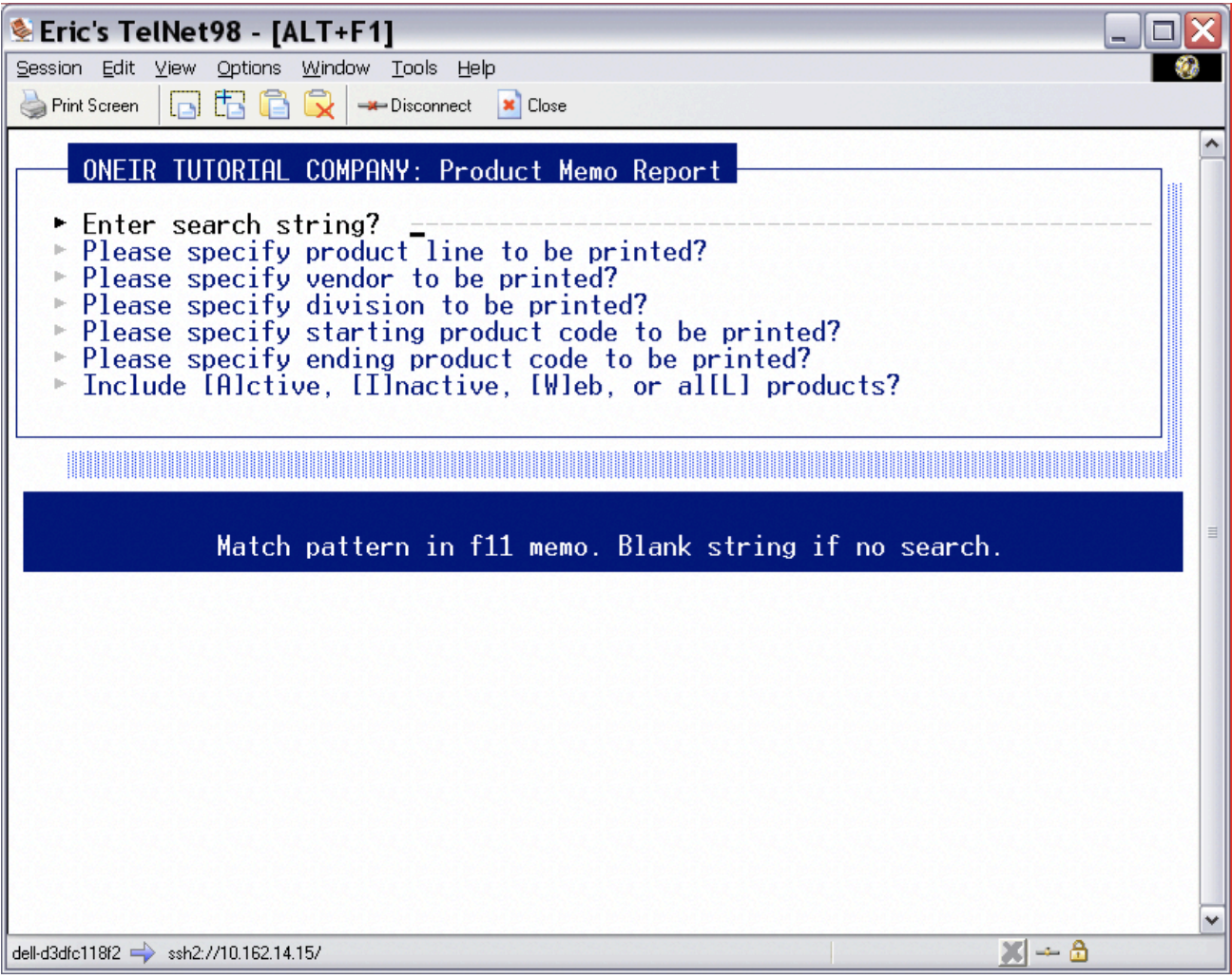Click the Disconnect toolbar button
Image resolution: width=1232 pixels, height=979 pixels.
click(x=414, y=106)
